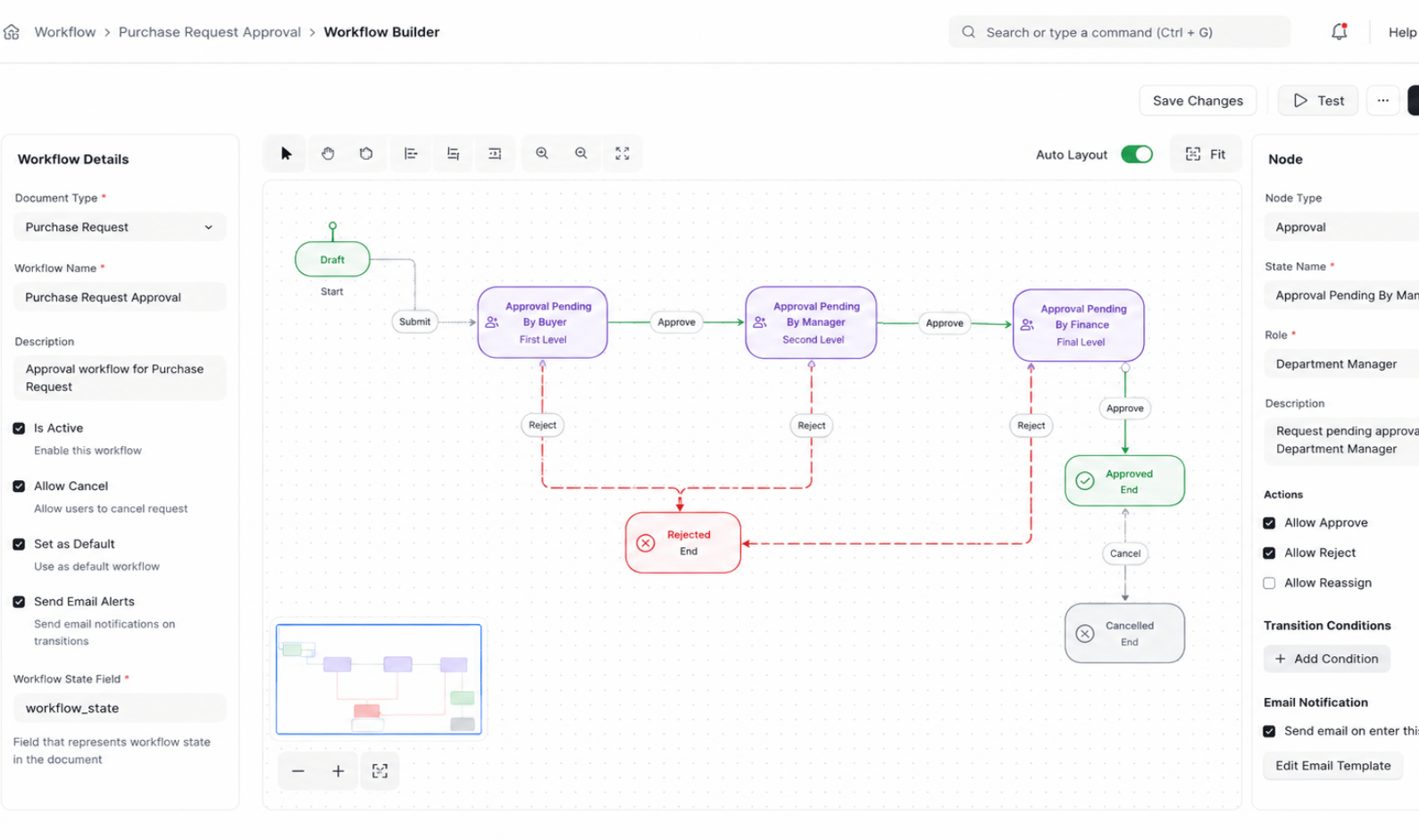Screen dimensions: 1419x840
Task: Select the pointer arrow tool
Action: [x=287, y=154]
